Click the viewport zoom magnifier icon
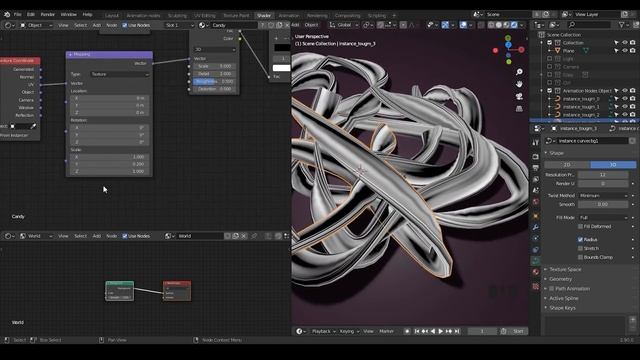The width and height of the screenshot is (640, 360). (x=519, y=72)
